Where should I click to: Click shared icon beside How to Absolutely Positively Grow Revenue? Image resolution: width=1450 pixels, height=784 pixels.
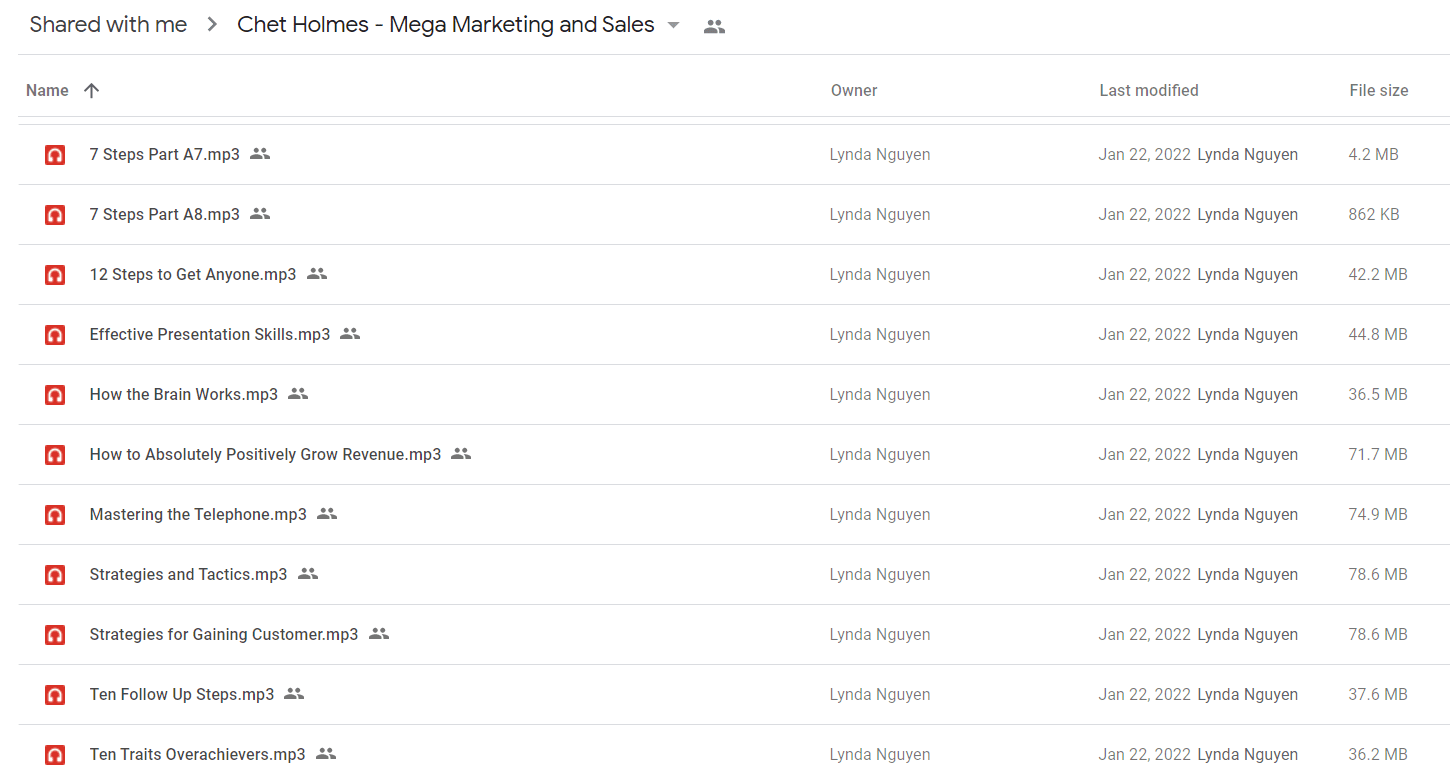(x=461, y=454)
